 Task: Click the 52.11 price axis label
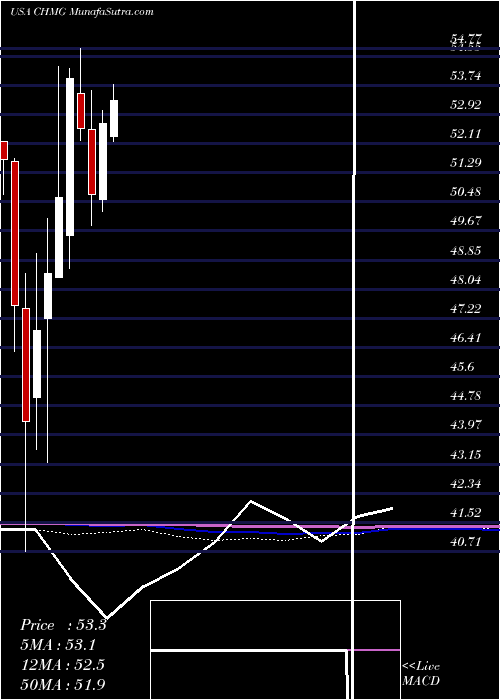[466, 133]
